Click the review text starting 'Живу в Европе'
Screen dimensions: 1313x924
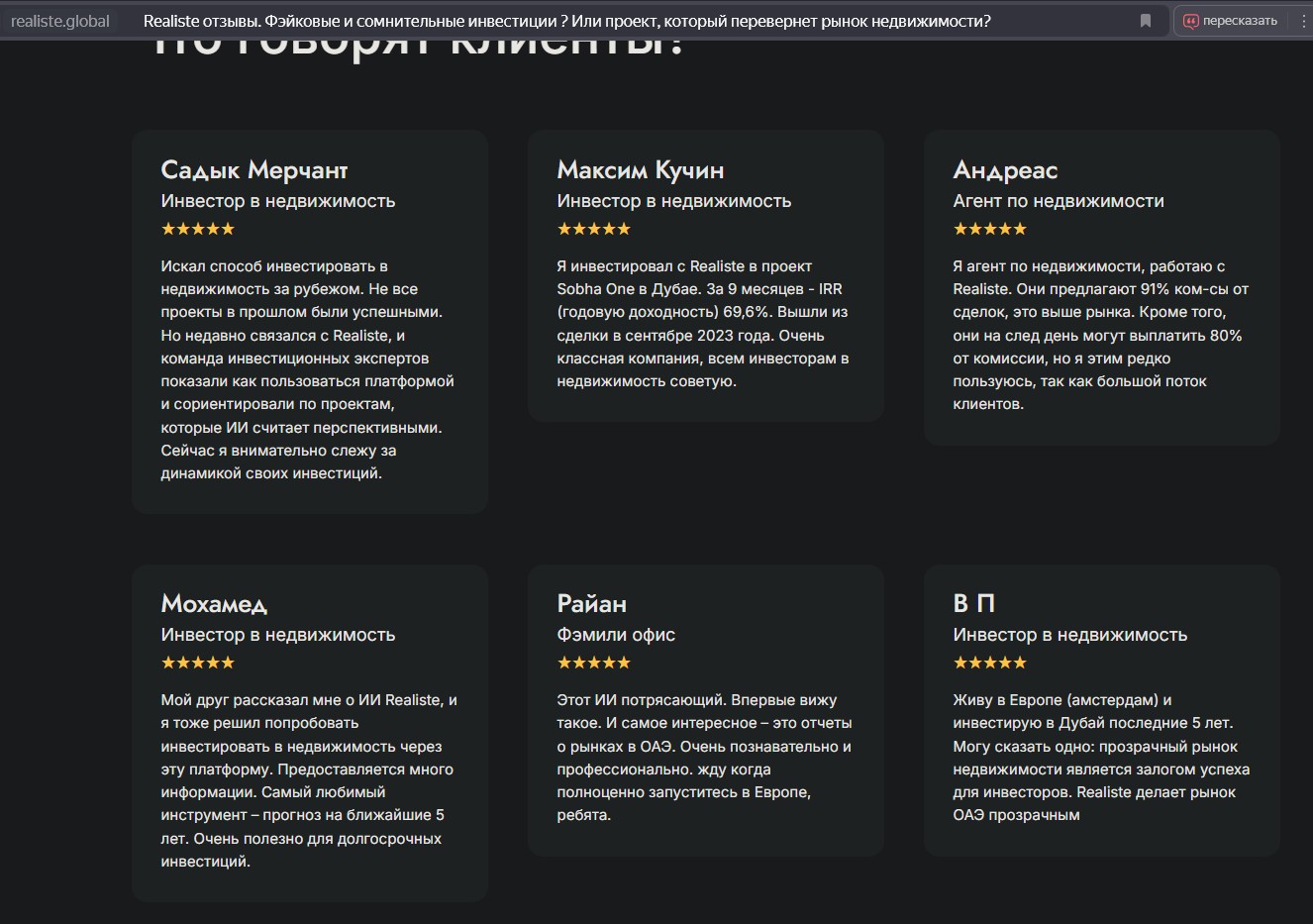tap(1101, 758)
